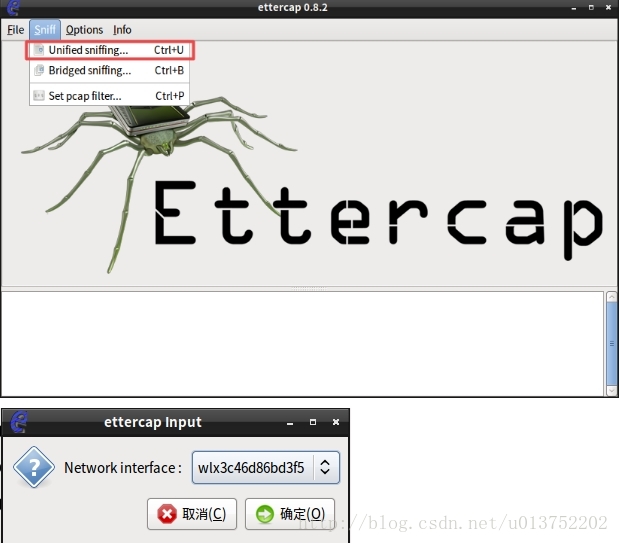Click ettercap logo icon in main titlebar
Image resolution: width=619 pixels, height=543 pixels.
(13, 8)
